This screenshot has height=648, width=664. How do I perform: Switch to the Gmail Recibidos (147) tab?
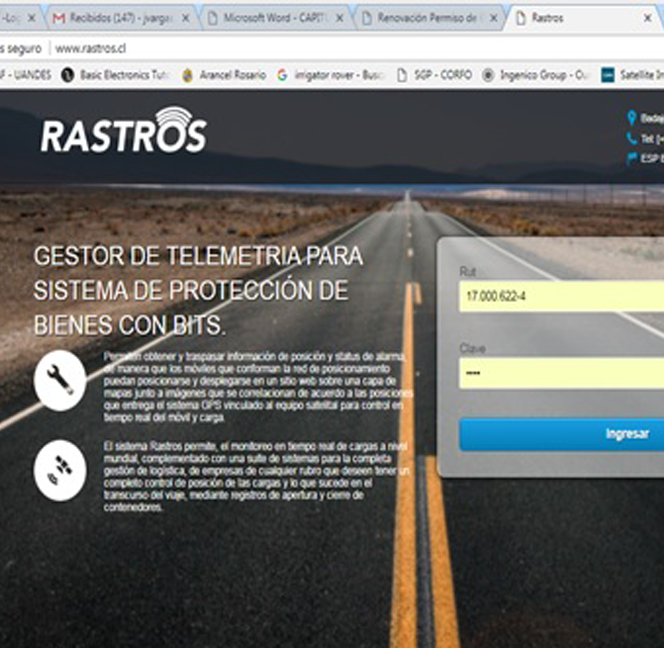pos(123,18)
